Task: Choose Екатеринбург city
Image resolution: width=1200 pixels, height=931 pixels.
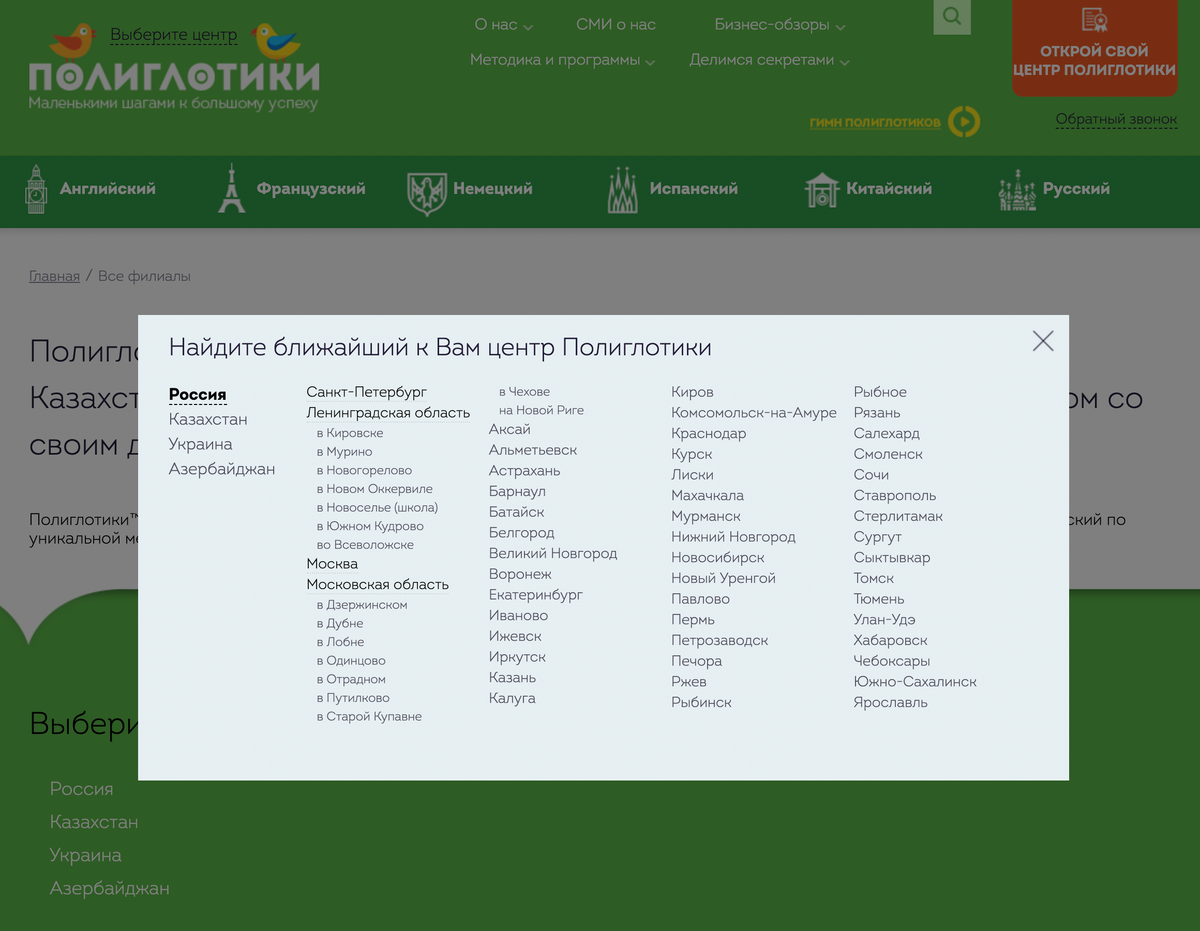Action: [536, 595]
